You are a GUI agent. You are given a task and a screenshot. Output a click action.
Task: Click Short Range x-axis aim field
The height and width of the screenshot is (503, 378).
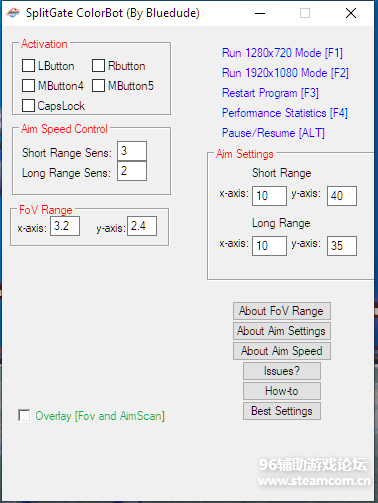[x=269, y=196]
